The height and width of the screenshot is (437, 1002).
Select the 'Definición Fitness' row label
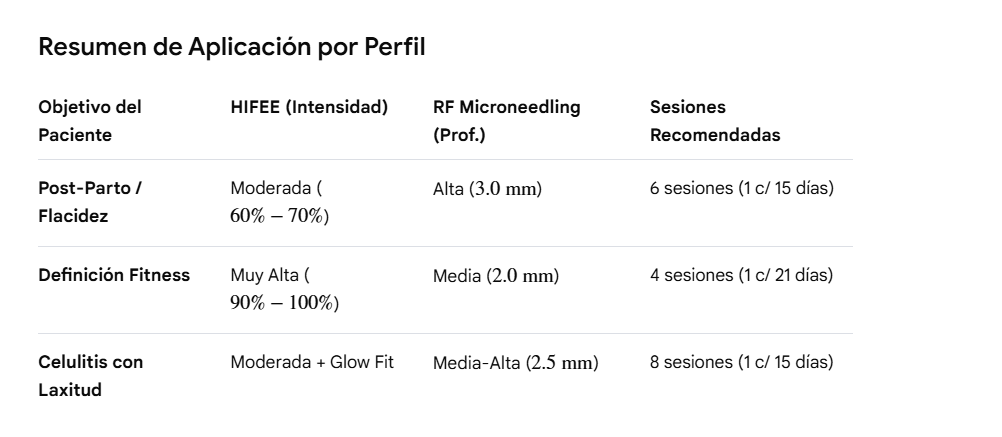click(114, 275)
